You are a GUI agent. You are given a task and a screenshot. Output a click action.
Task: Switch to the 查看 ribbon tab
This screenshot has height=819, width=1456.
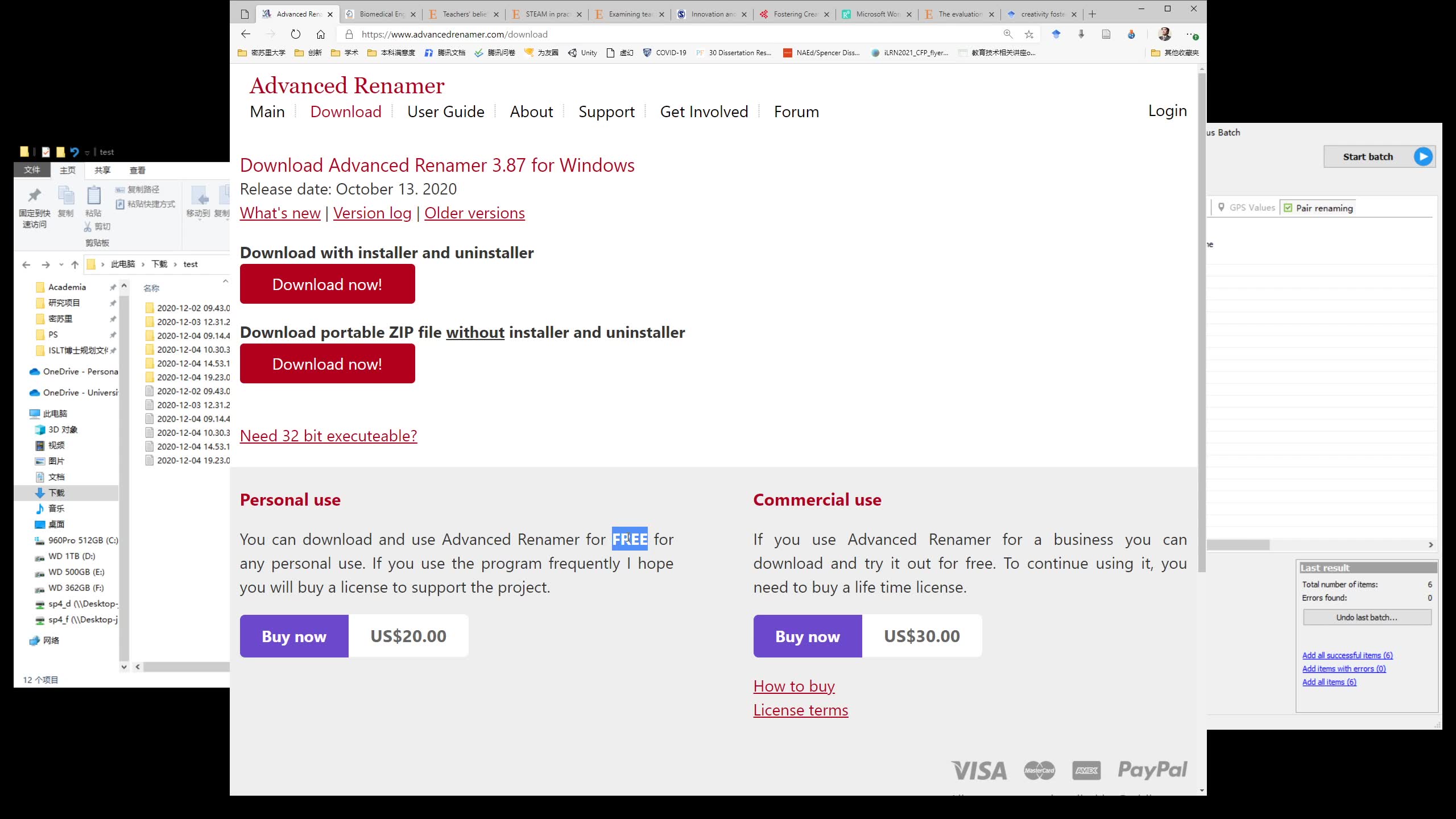point(137,170)
